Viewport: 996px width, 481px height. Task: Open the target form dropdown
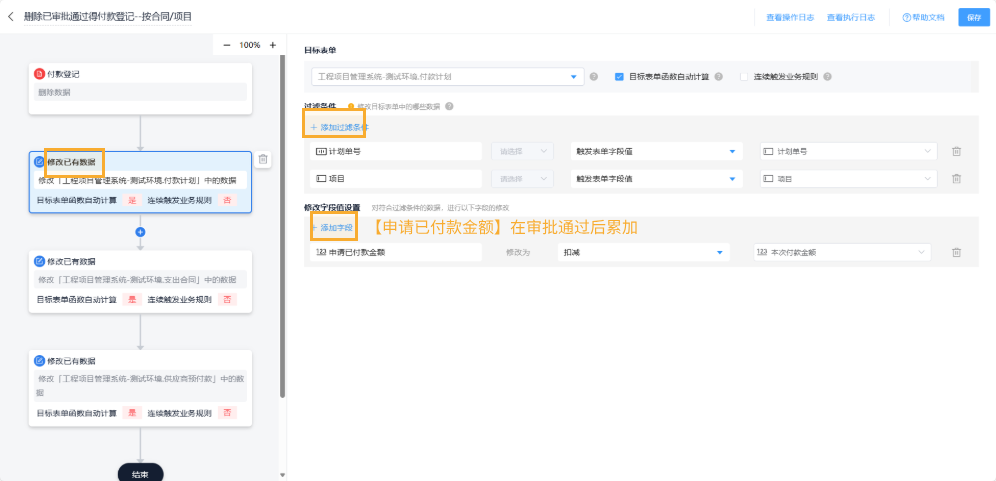coord(447,77)
